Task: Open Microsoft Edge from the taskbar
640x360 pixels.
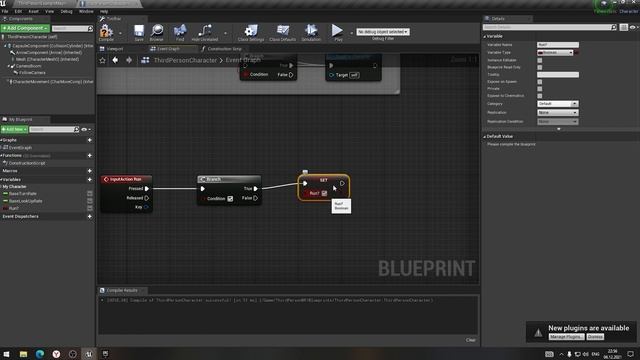Action: pos(40,353)
